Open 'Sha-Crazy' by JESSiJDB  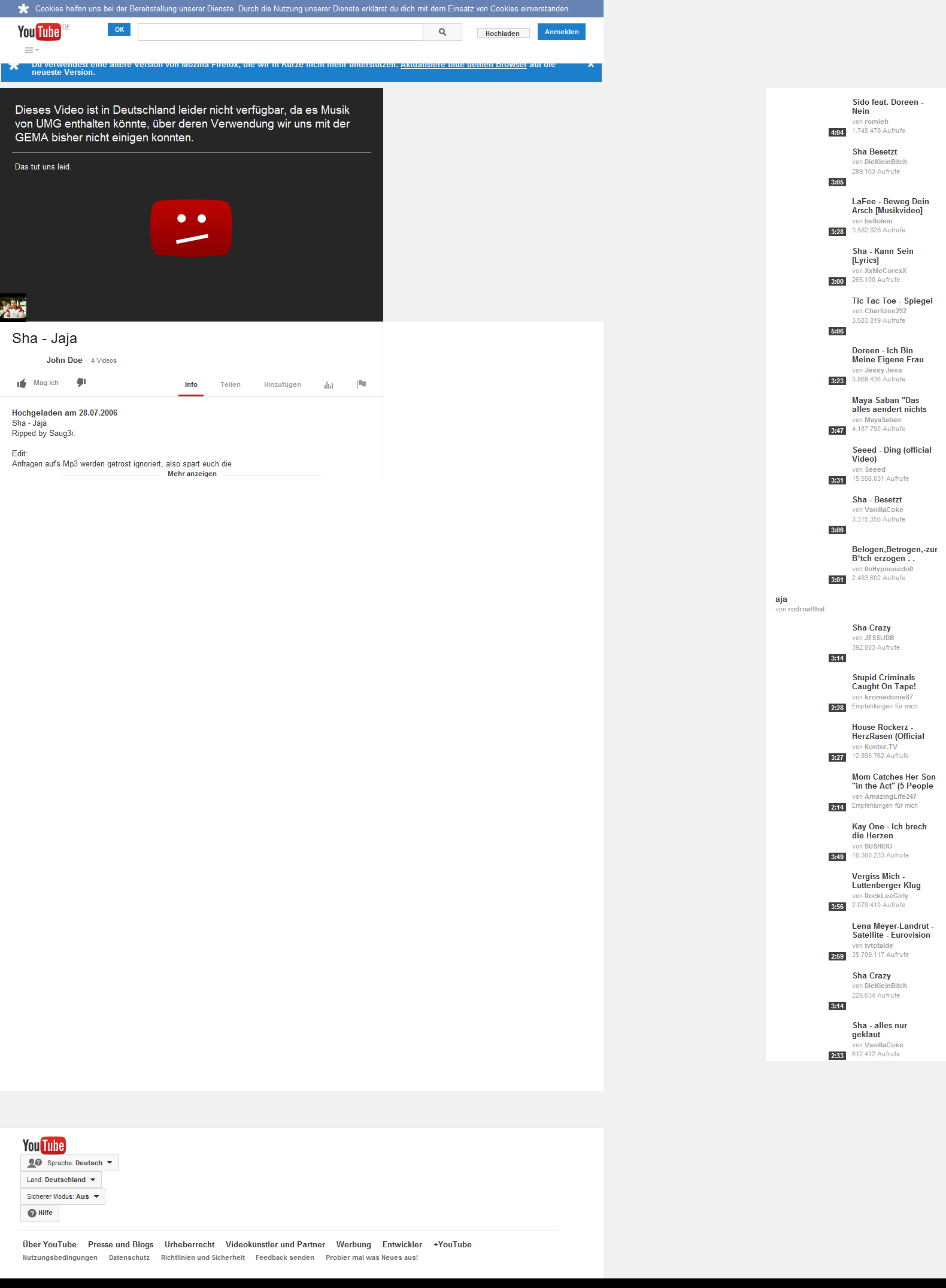tap(872, 628)
